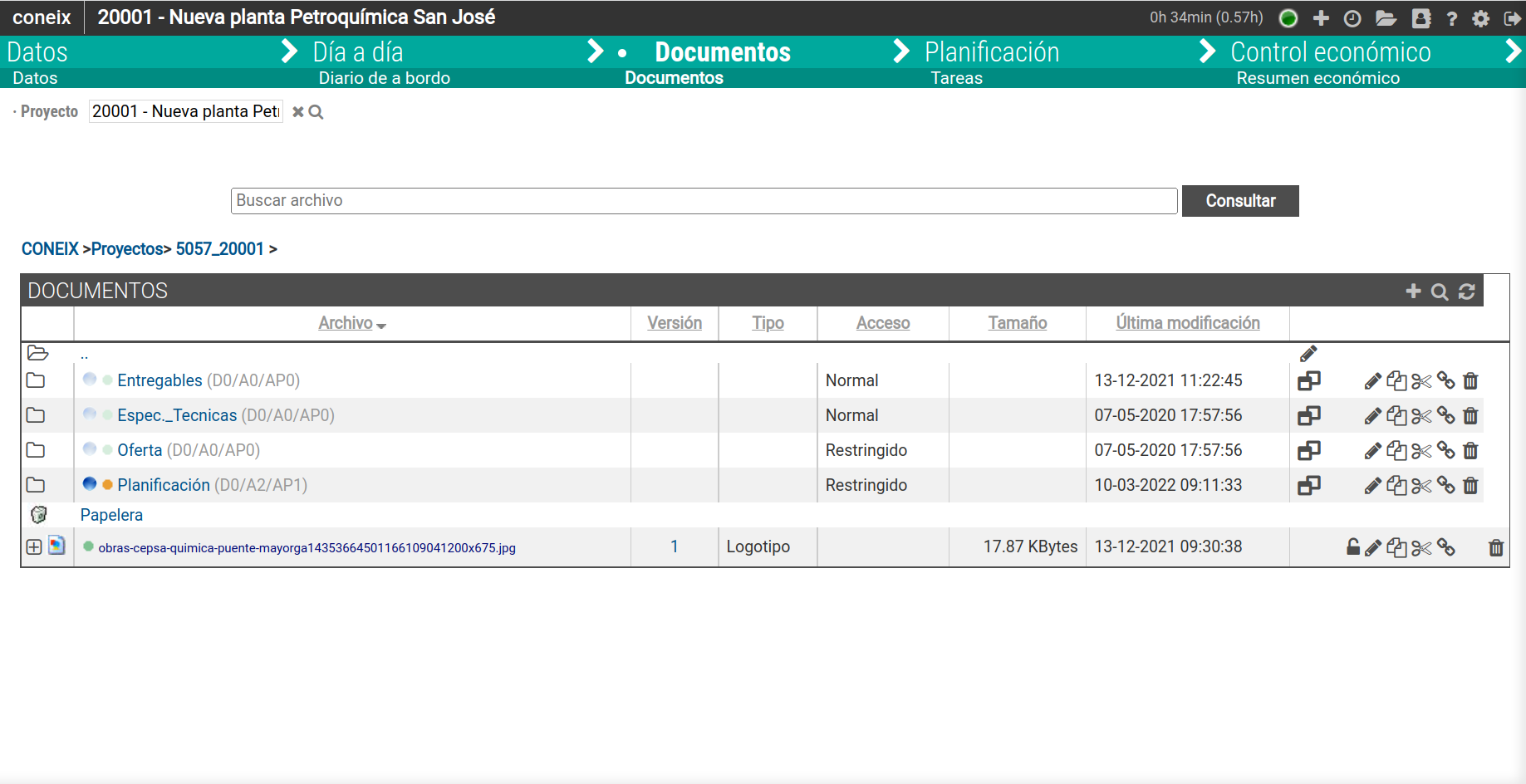Image resolution: width=1526 pixels, height=784 pixels.
Task: Edit the Espec._Tecnicas folder
Action: [1373, 416]
